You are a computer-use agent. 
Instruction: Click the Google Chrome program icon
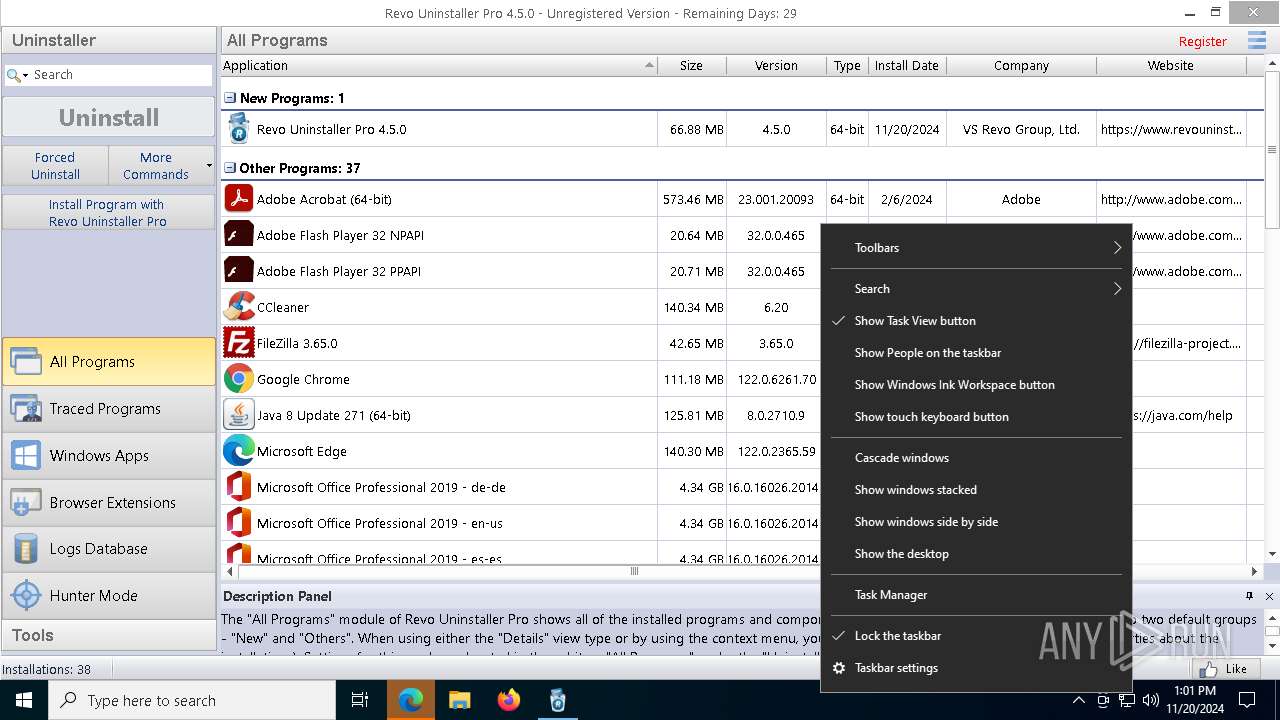[238, 379]
